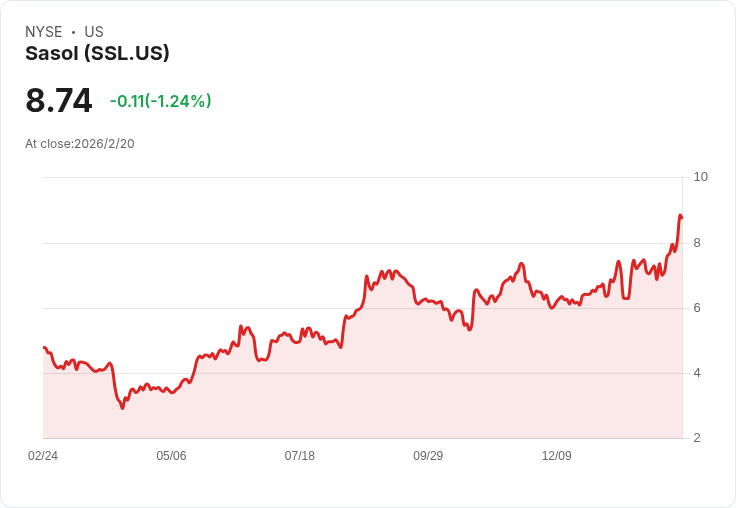
Task: Click the 2 value on price axis
Action: click(x=697, y=438)
